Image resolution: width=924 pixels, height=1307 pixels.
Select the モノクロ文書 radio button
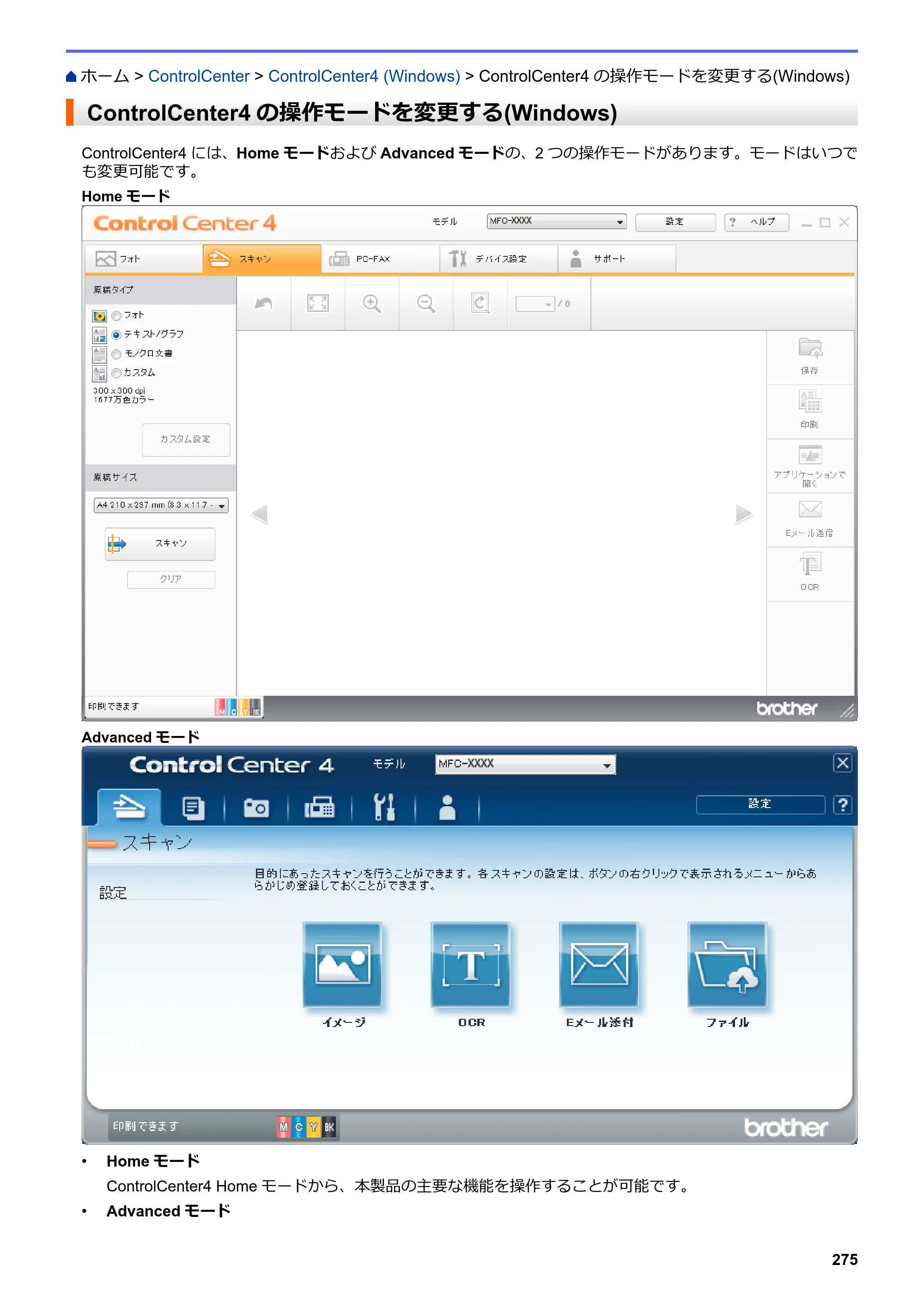coord(117,354)
